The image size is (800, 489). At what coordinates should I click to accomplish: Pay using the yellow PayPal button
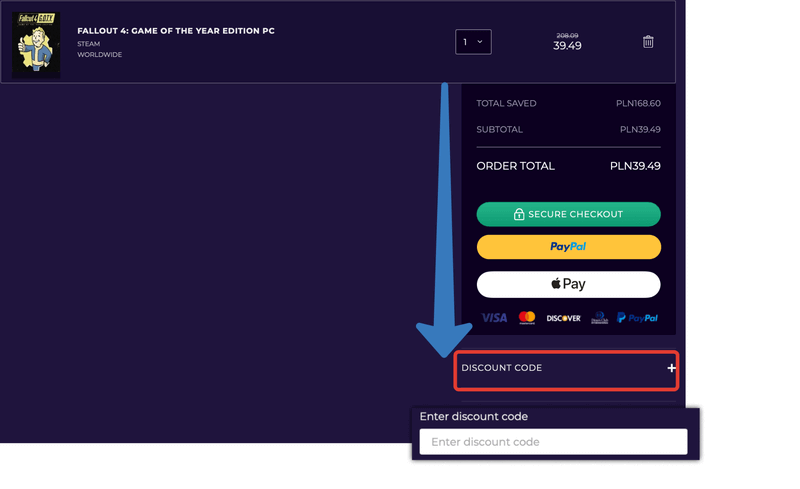(568, 247)
